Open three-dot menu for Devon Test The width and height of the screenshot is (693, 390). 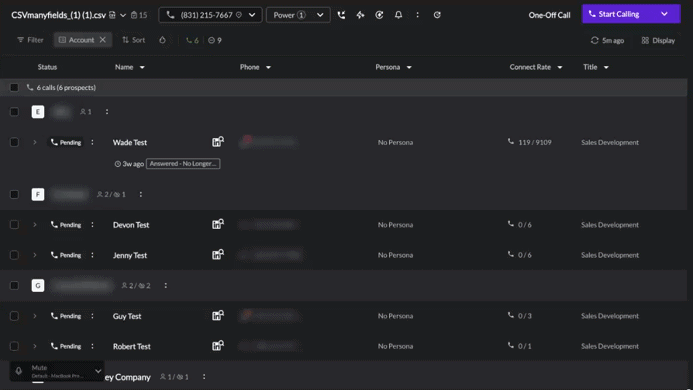(x=92, y=225)
